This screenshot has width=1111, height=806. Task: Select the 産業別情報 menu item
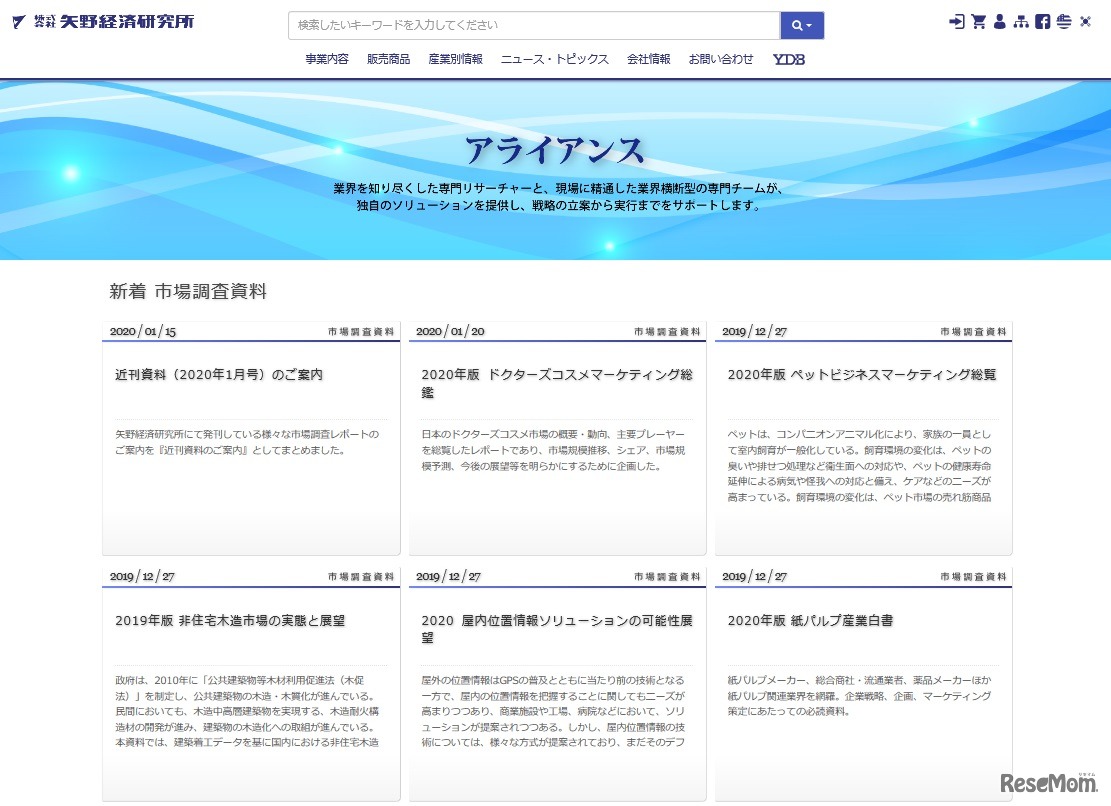pyautogui.click(x=455, y=59)
